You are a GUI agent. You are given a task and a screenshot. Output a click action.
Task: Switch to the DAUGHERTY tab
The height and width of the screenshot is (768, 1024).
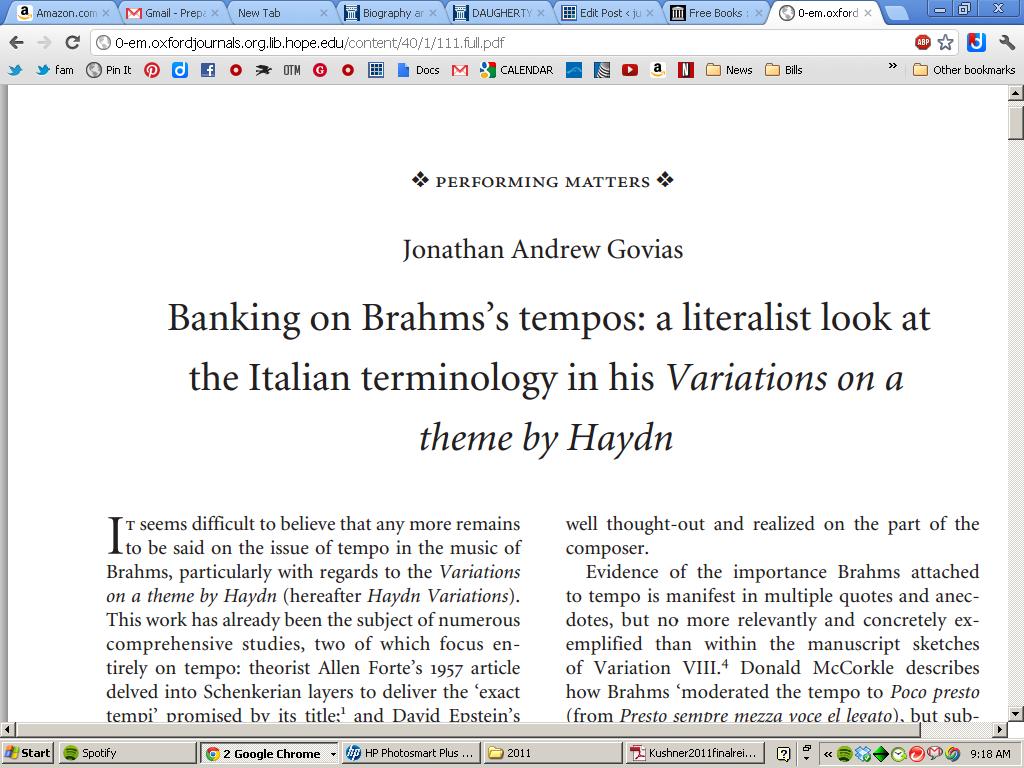tap(498, 12)
